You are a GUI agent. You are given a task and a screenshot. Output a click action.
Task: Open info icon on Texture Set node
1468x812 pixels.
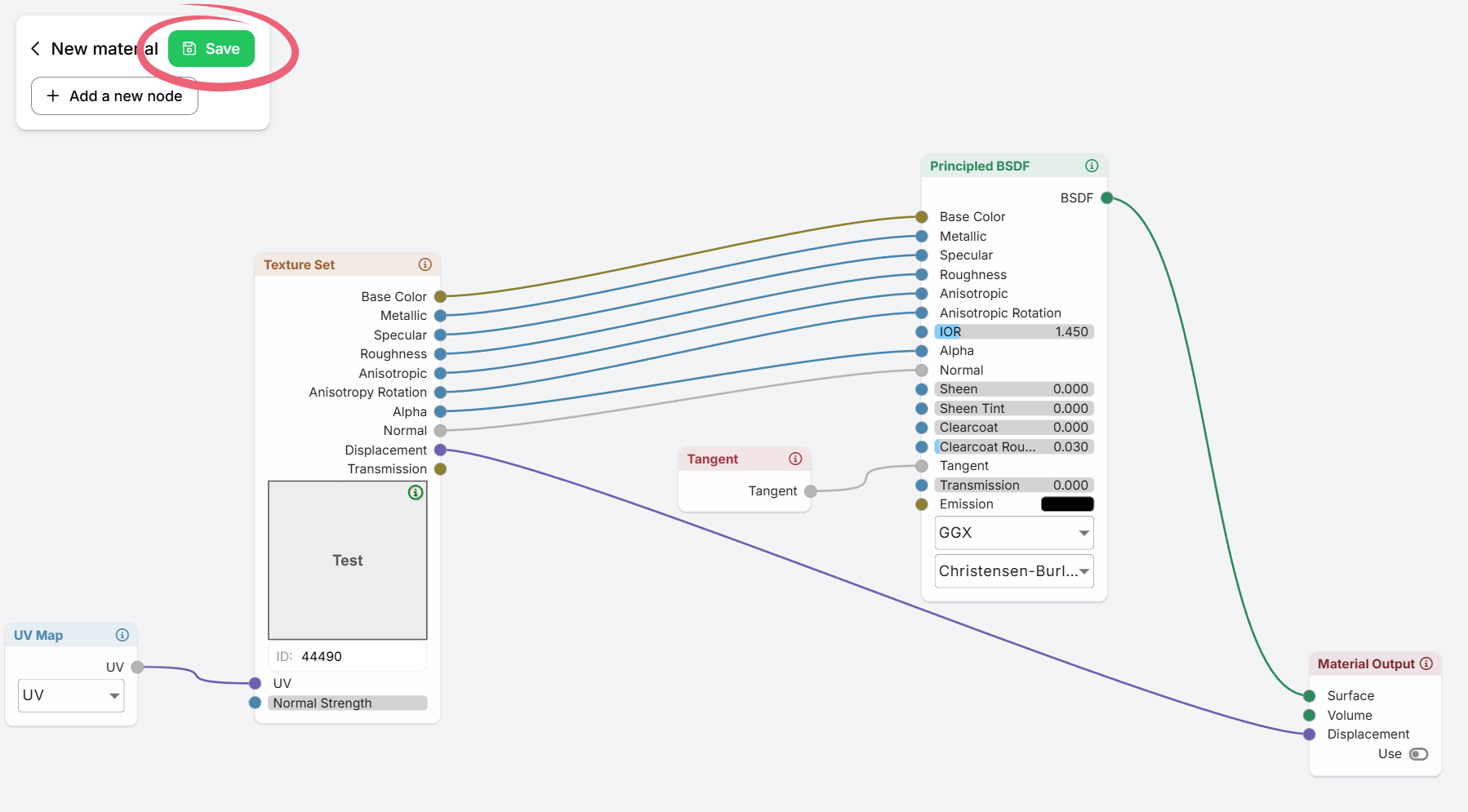pos(425,264)
